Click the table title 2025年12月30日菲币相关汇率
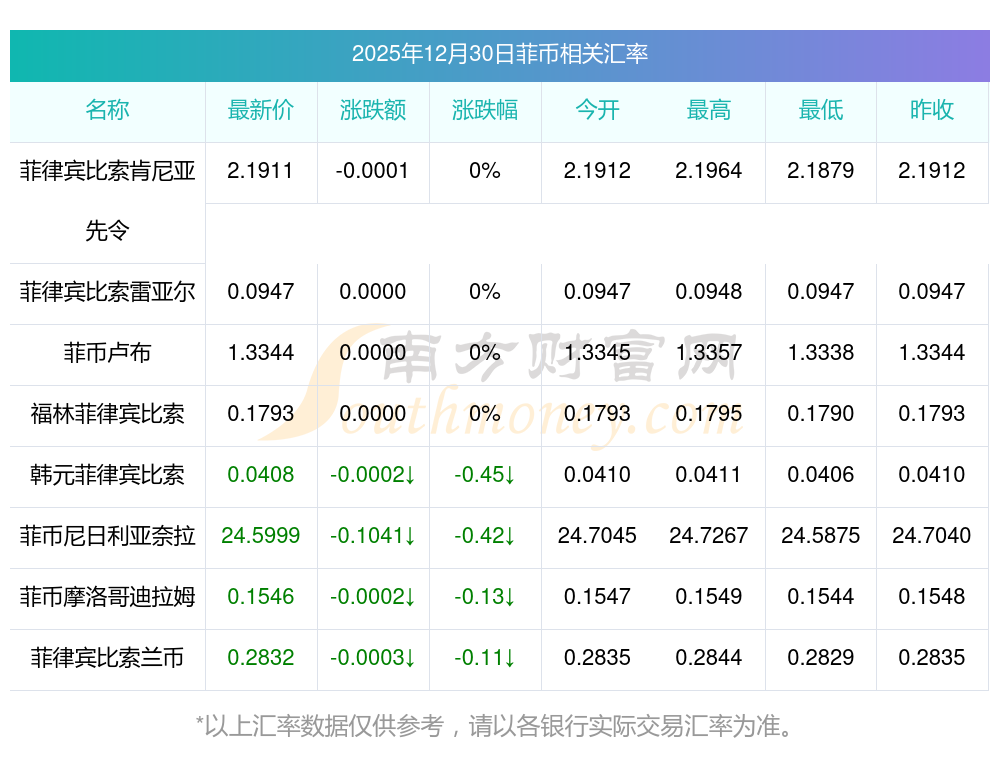The width and height of the screenshot is (1000, 757). [x=499, y=54]
